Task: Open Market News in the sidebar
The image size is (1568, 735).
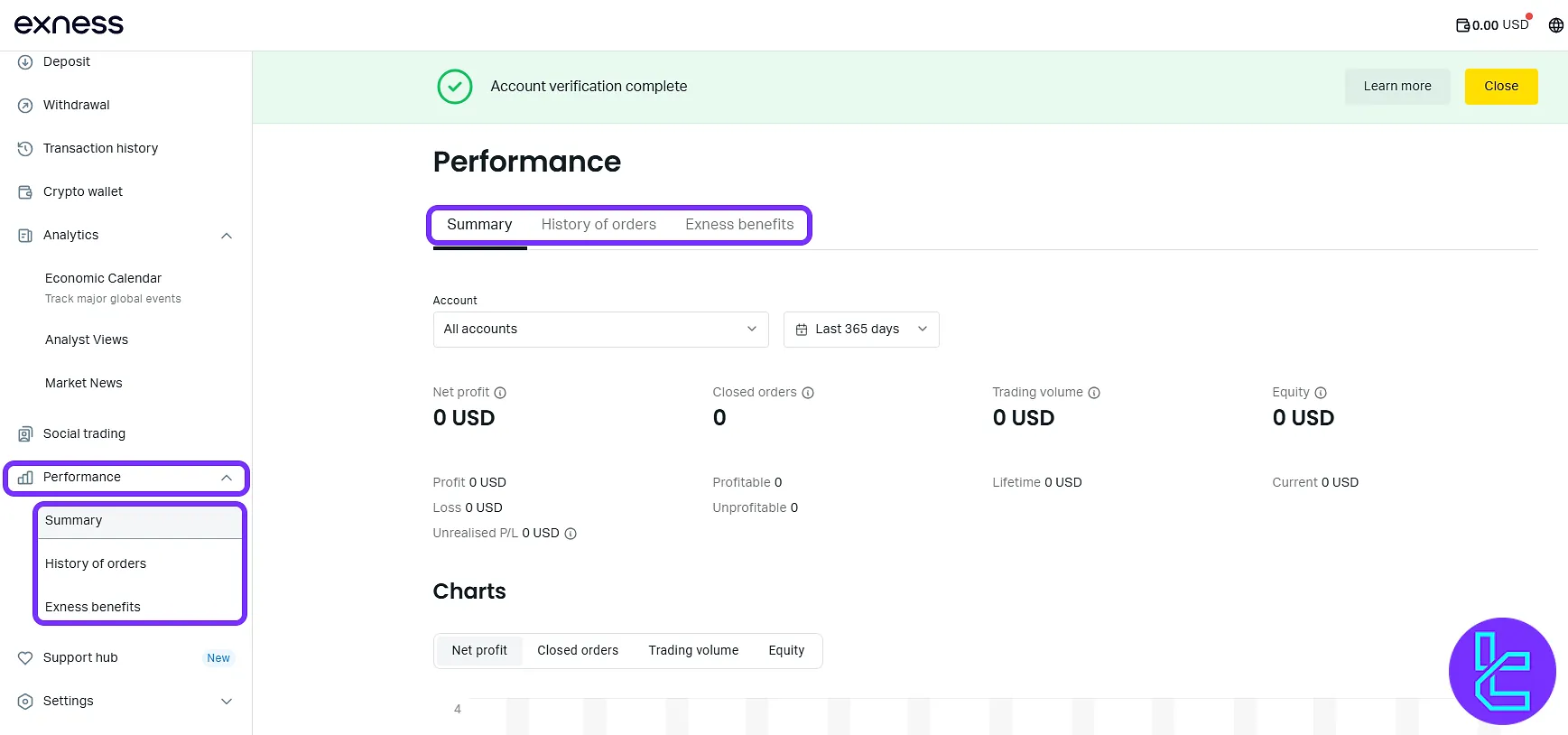Action: [x=84, y=383]
